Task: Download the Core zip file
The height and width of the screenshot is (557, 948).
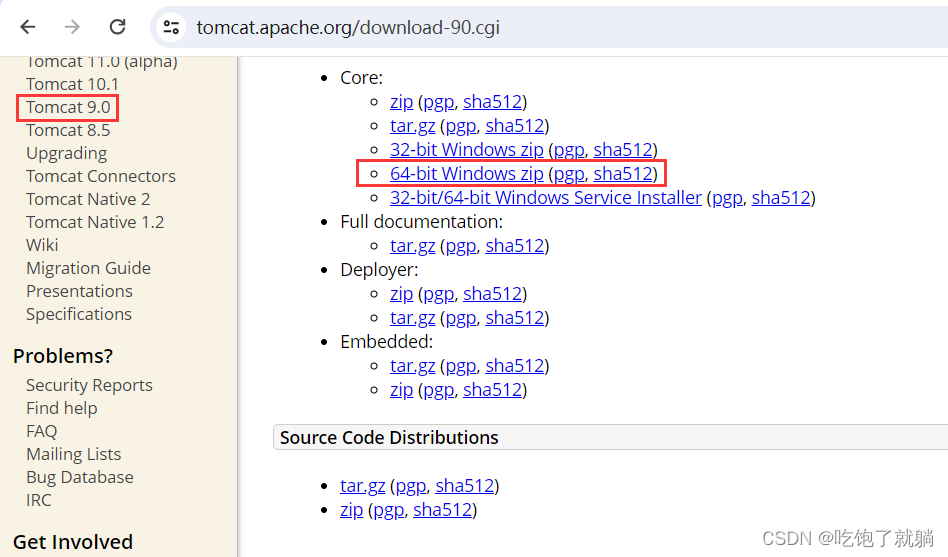Action: pyautogui.click(x=401, y=102)
